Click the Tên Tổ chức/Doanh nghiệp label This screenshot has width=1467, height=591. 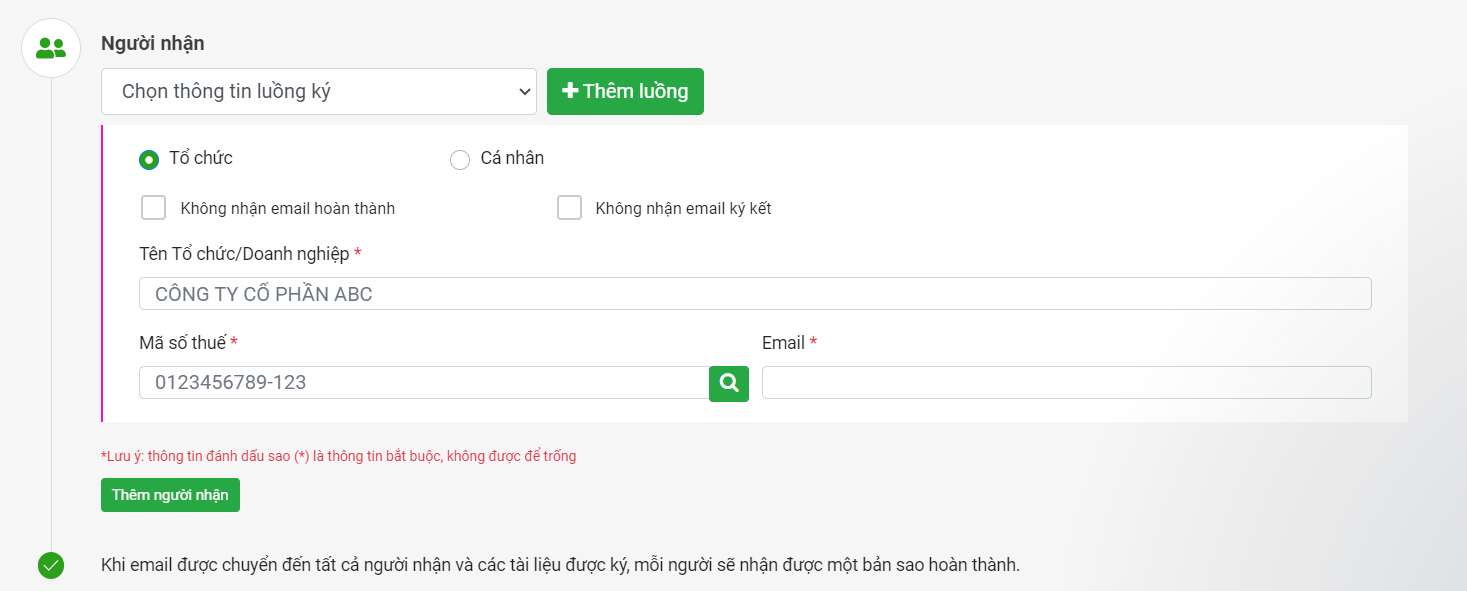click(x=244, y=254)
